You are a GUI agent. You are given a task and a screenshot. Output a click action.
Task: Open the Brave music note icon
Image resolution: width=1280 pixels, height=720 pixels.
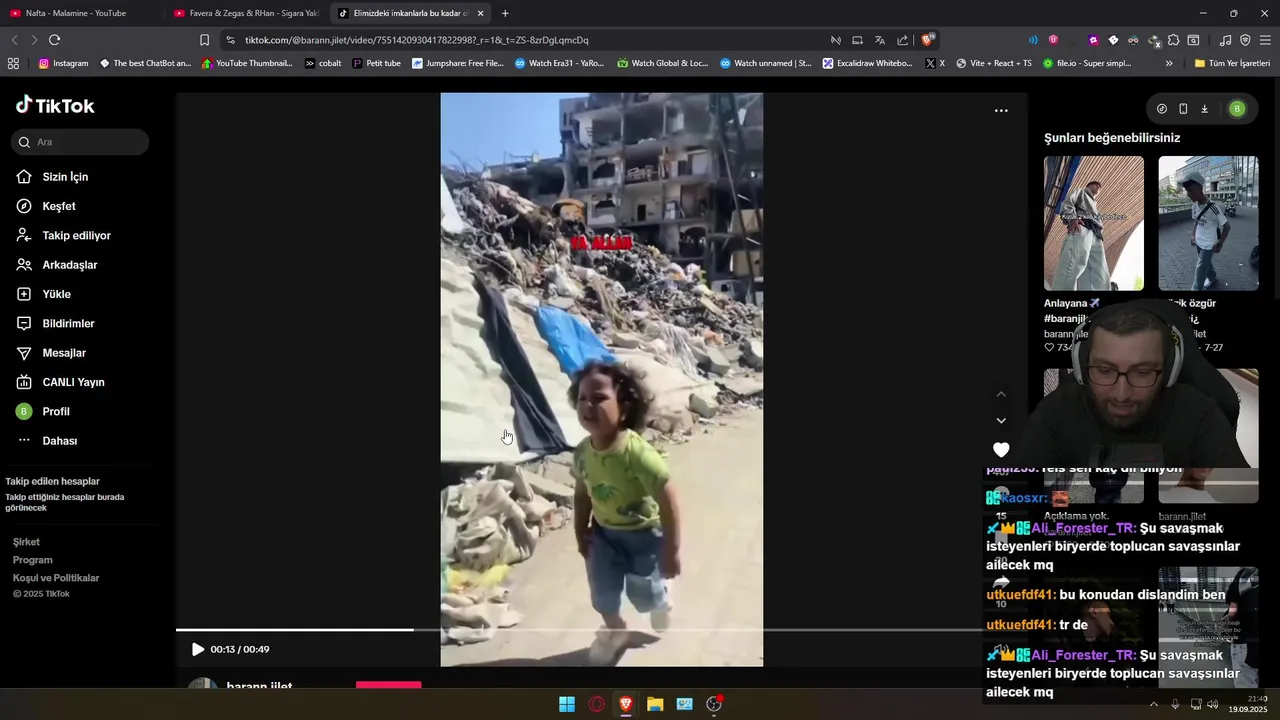pyautogui.click(x=1226, y=40)
